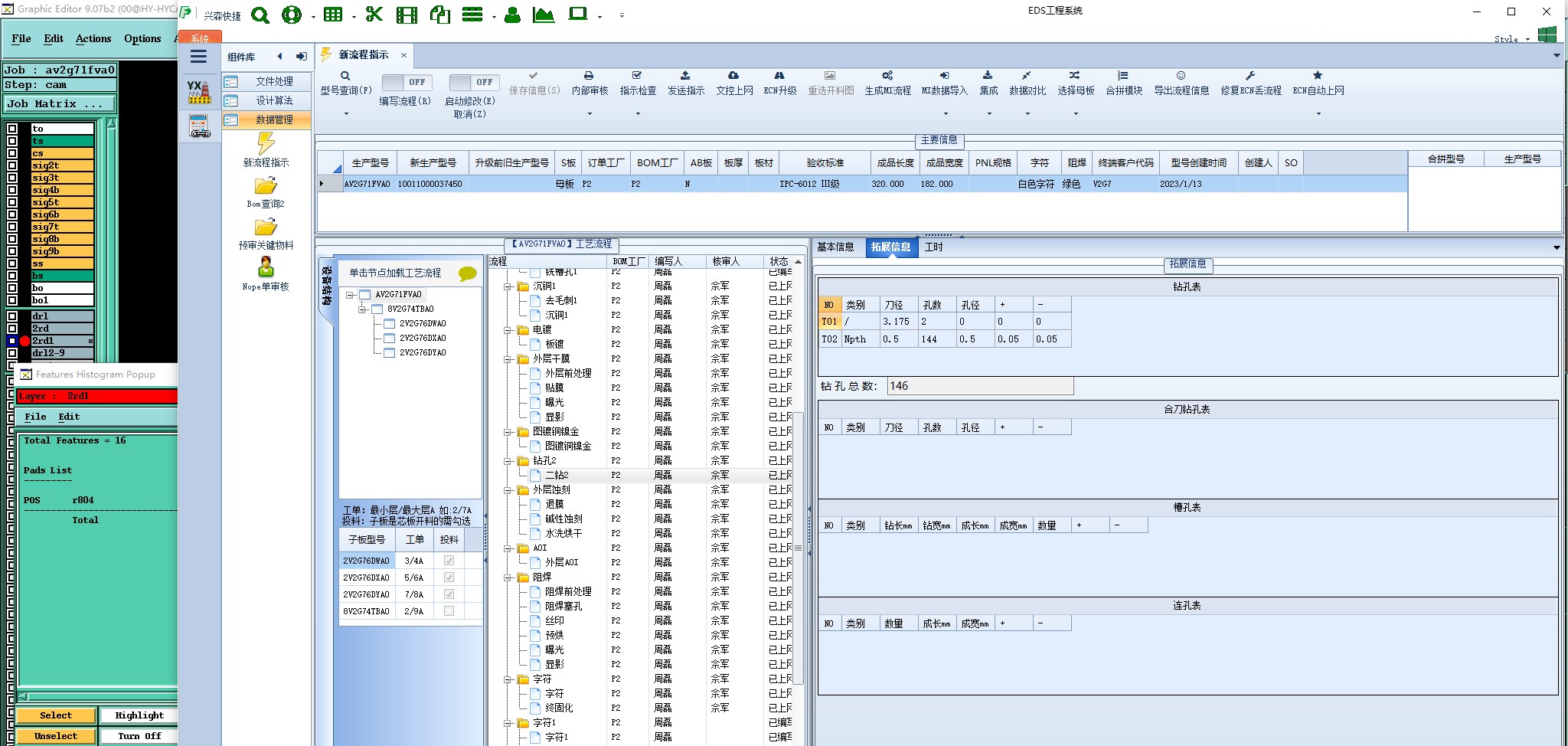Click the green grid table icon in the top toolbar

(x=333, y=15)
